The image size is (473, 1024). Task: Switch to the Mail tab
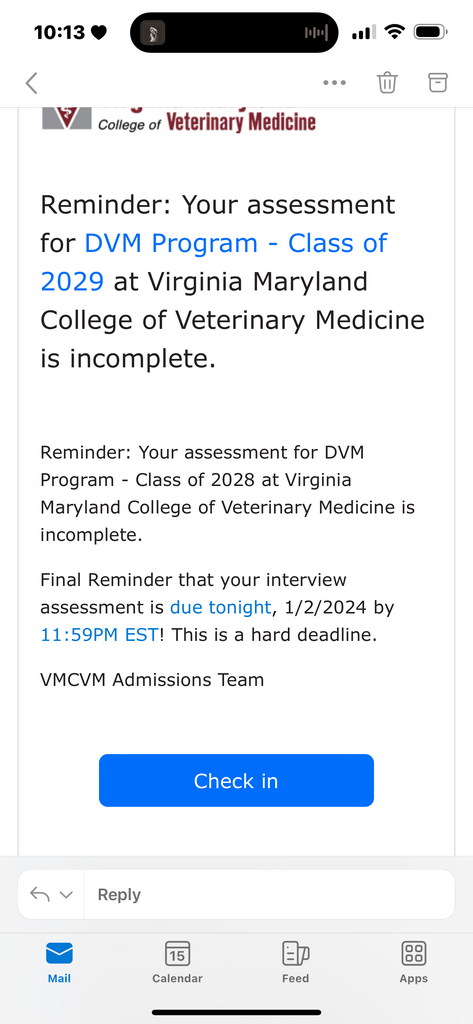pos(59,962)
